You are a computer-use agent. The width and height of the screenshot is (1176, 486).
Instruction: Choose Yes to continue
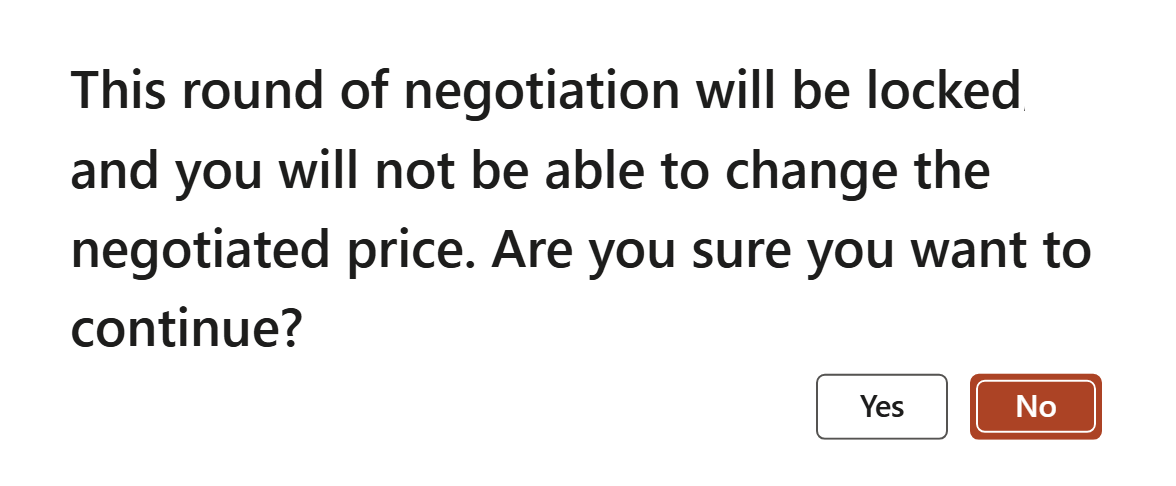(881, 406)
